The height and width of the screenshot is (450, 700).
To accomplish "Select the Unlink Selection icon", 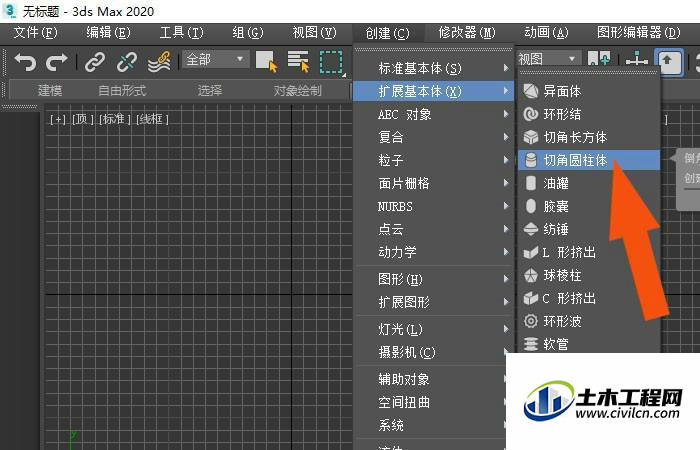I will point(127,62).
